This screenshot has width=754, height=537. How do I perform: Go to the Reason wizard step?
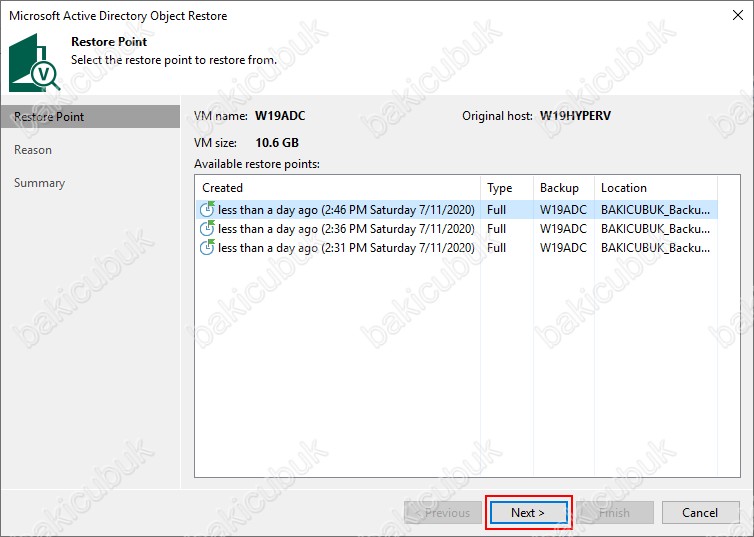click(33, 150)
